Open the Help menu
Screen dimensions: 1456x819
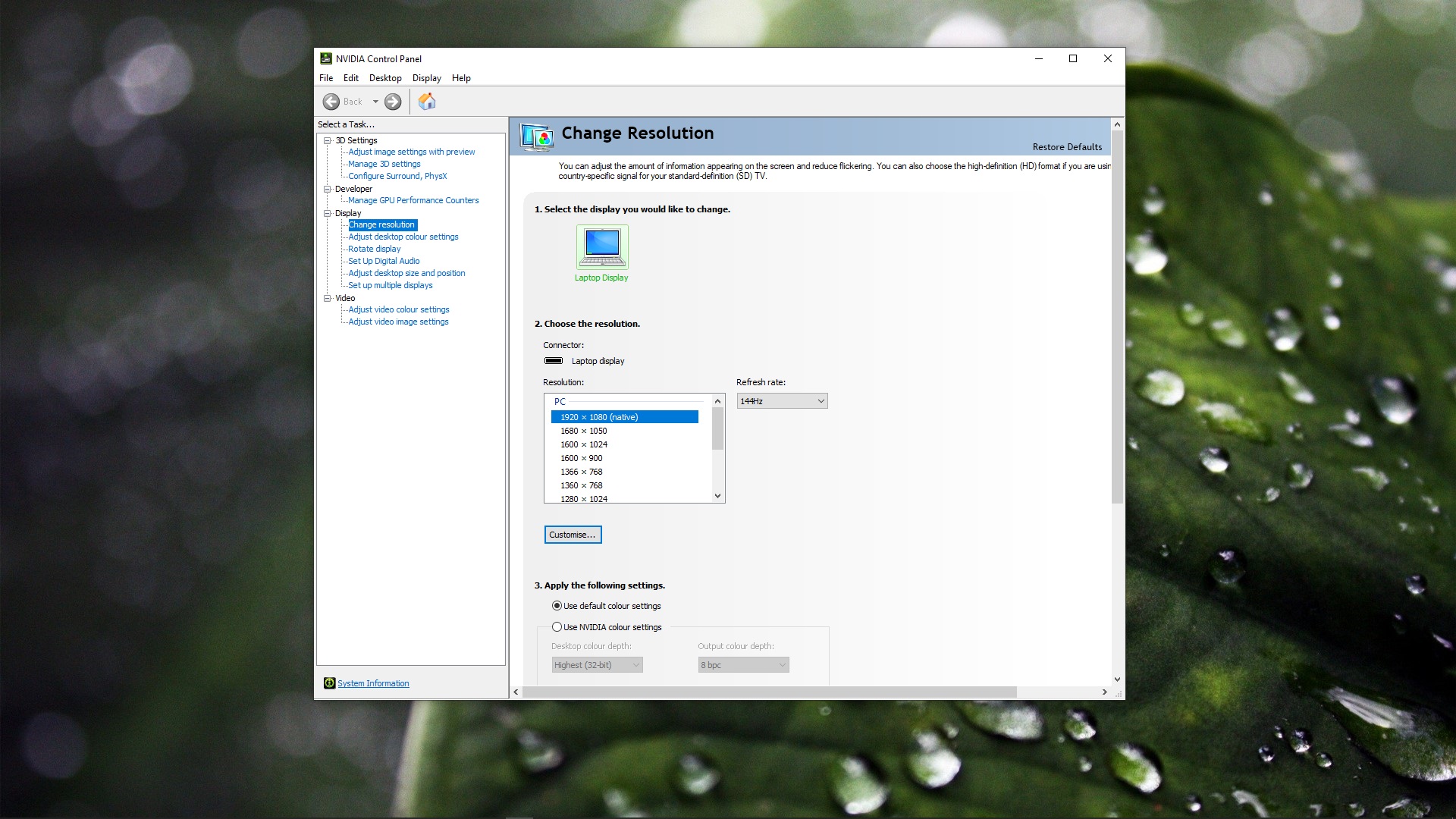[461, 78]
